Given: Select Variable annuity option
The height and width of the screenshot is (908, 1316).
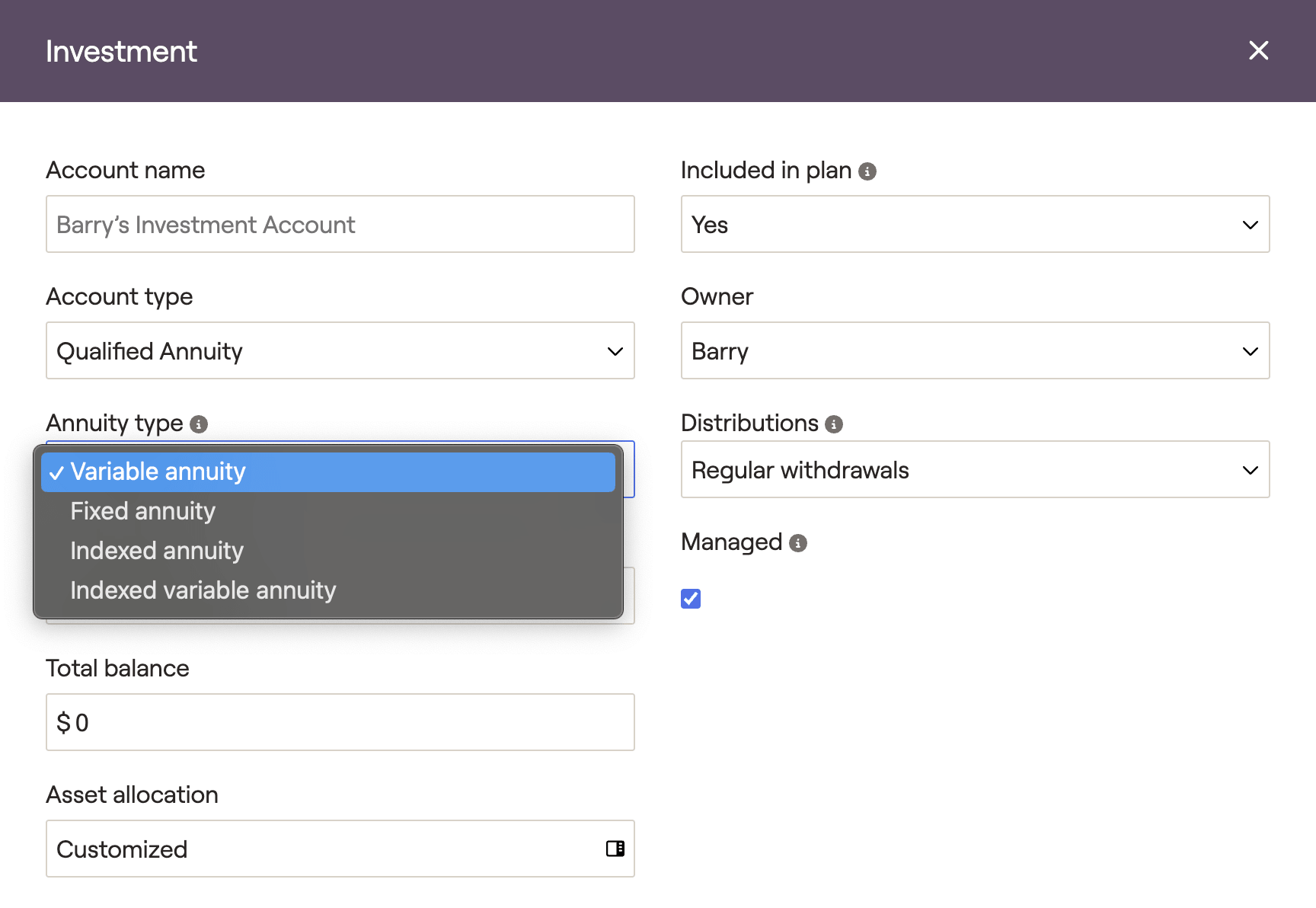Looking at the screenshot, I should coord(327,472).
